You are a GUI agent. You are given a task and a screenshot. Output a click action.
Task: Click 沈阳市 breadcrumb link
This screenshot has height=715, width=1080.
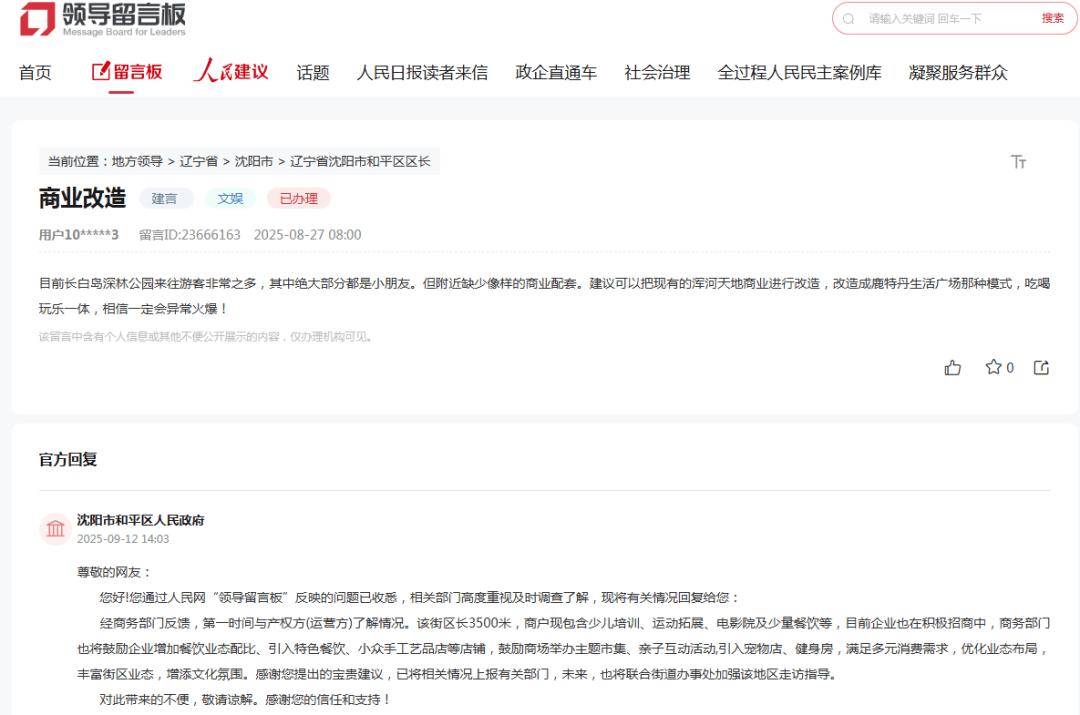pos(253,161)
